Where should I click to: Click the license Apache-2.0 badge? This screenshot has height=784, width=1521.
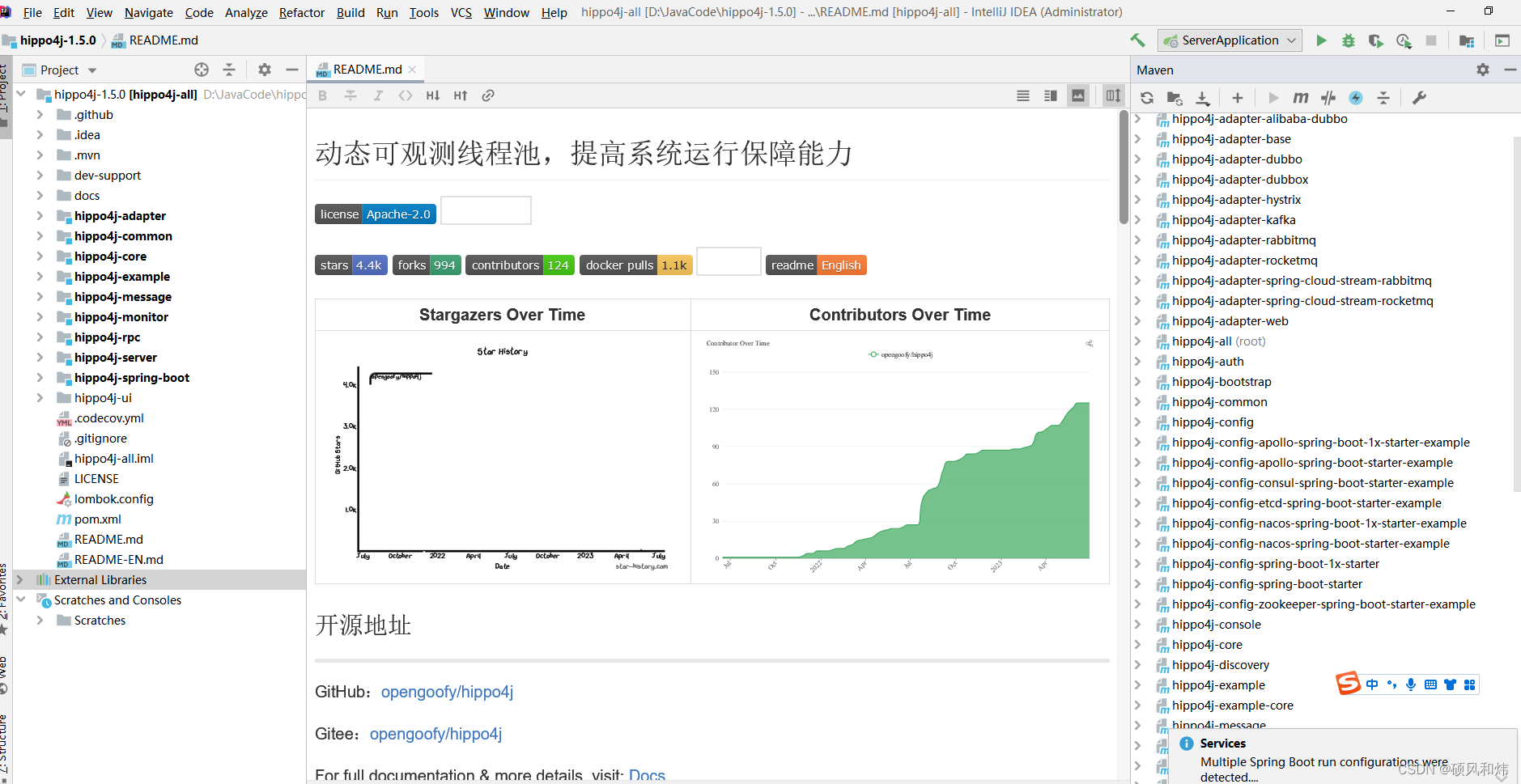point(376,214)
